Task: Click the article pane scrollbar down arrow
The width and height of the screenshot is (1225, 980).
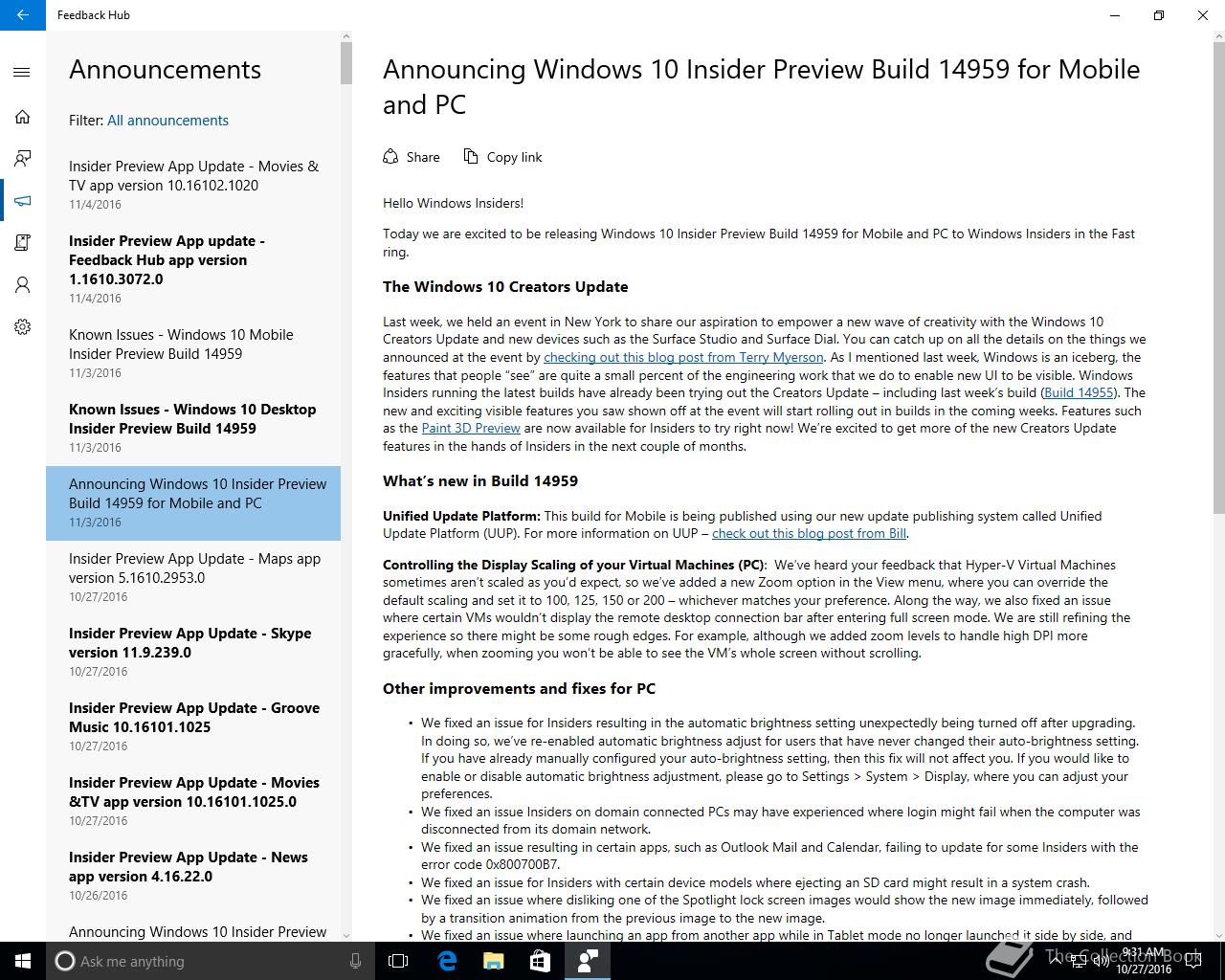Action: [x=1218, y=934]
